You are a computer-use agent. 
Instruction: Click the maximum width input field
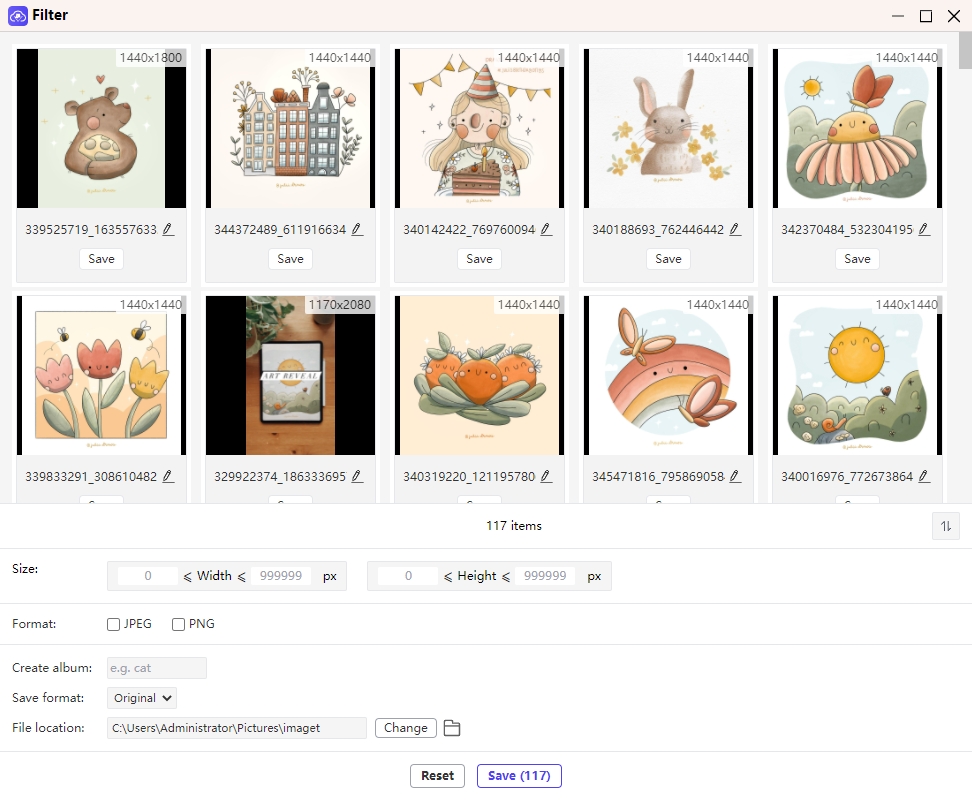(x=281, y=576)
